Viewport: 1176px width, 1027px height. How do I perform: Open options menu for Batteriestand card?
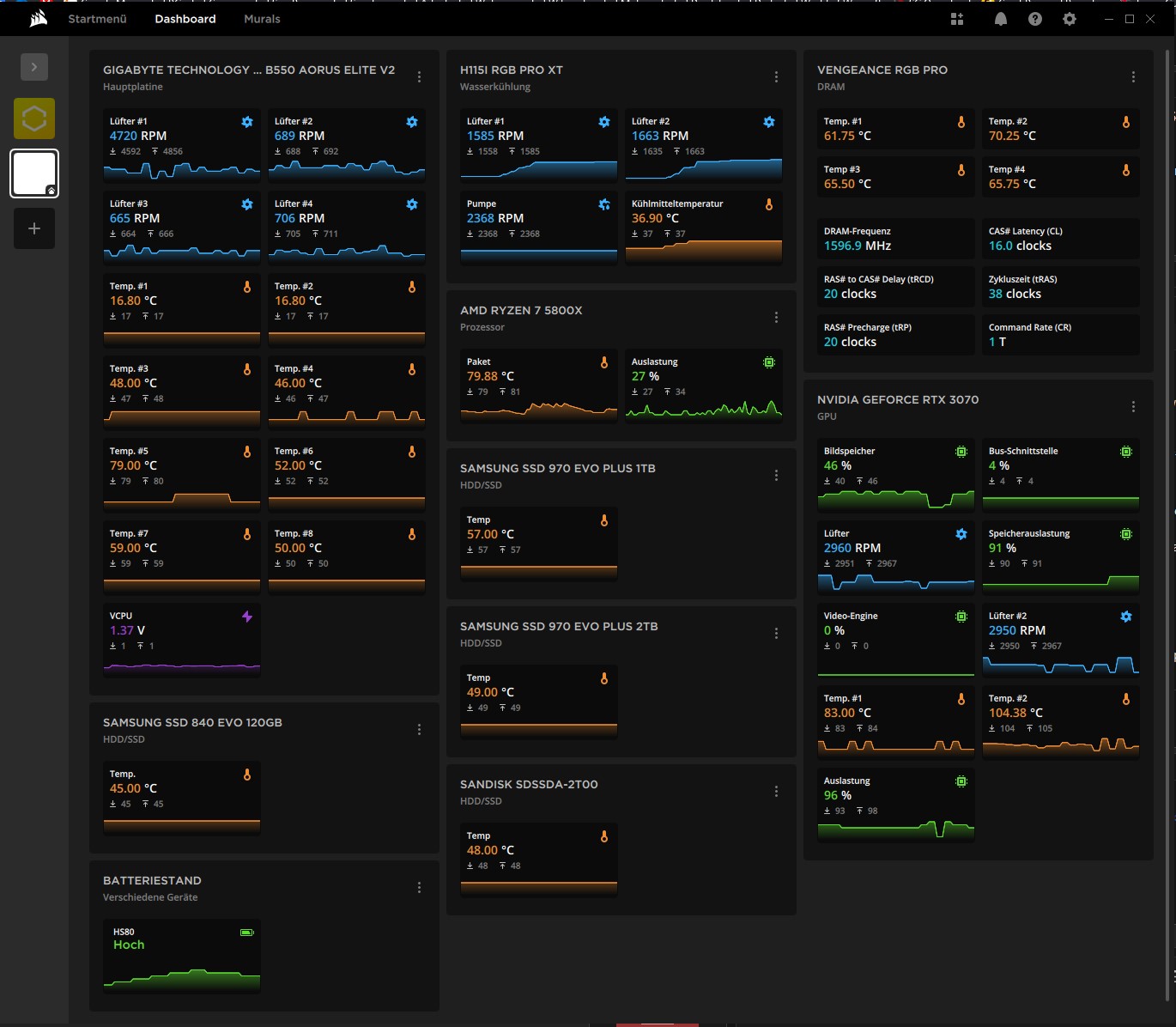click(x=419, y=888)
